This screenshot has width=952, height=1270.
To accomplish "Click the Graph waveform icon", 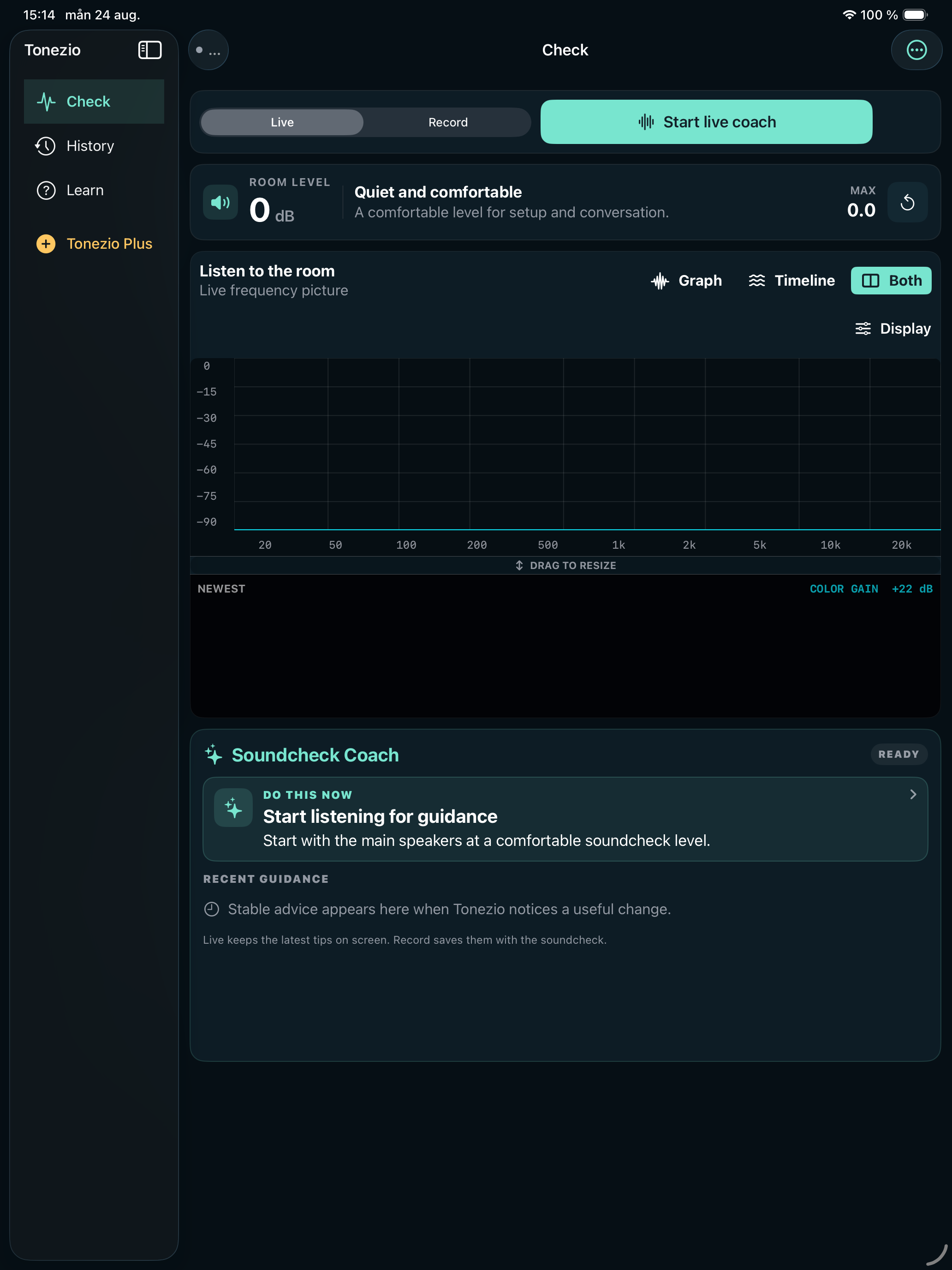I will (x=660, y=281).
